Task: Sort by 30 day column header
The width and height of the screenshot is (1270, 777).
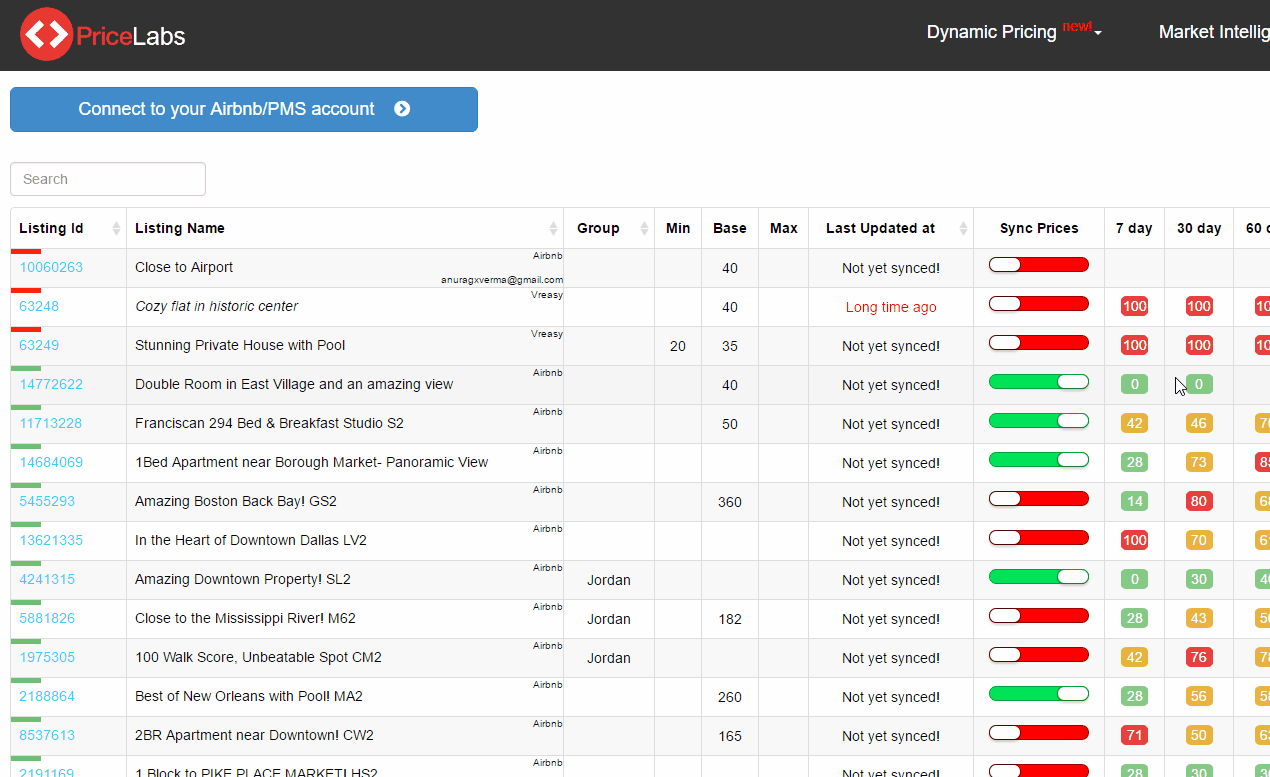Action: pyautogui.click(x=1199, y=228)
